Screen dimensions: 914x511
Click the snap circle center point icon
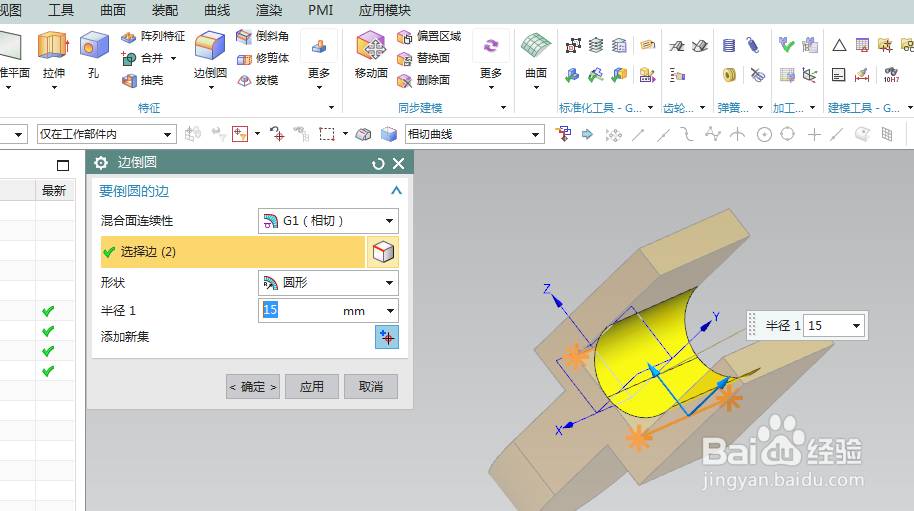764,135
